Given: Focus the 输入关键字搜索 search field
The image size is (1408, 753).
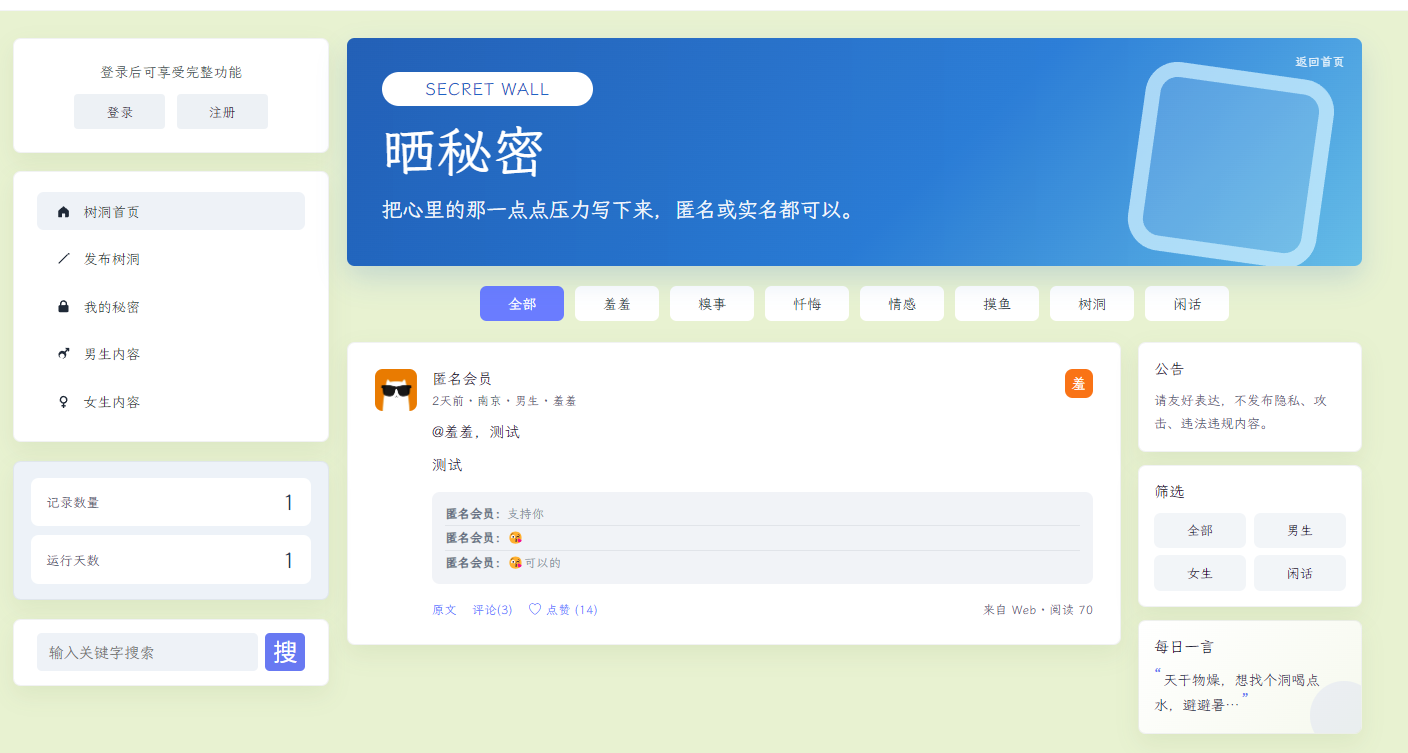Looking at the screenshot, I should click(147, 652).
